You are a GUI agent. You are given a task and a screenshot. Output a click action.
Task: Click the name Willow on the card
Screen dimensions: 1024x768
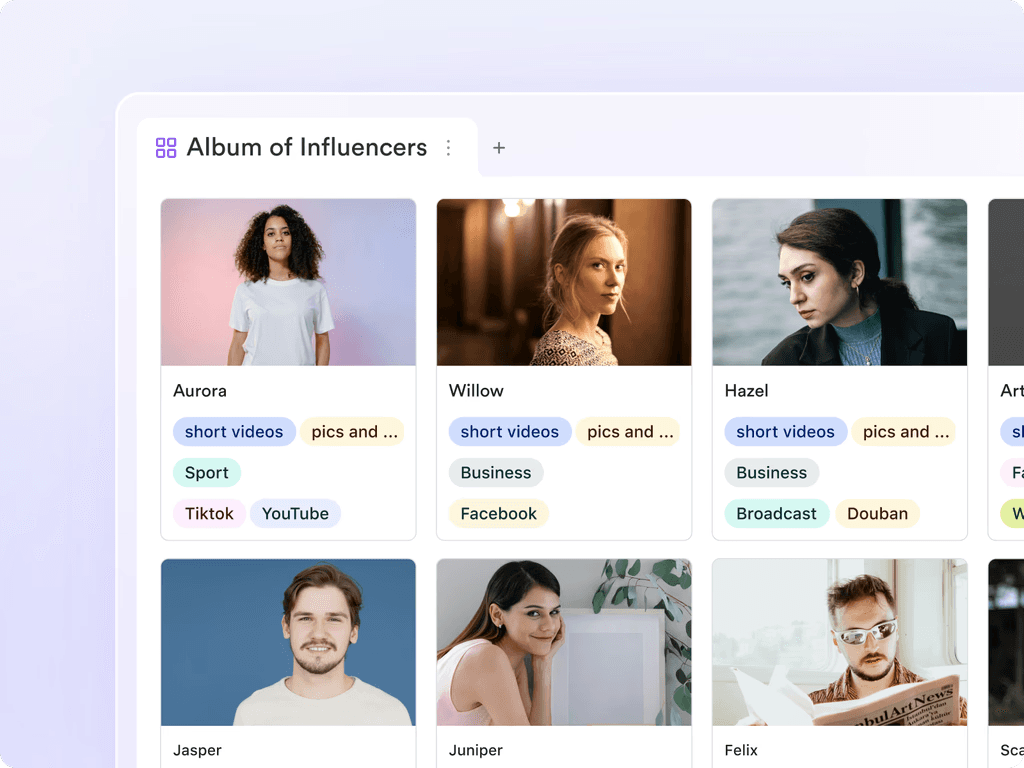pyautogui.click(x=476, y=391)
